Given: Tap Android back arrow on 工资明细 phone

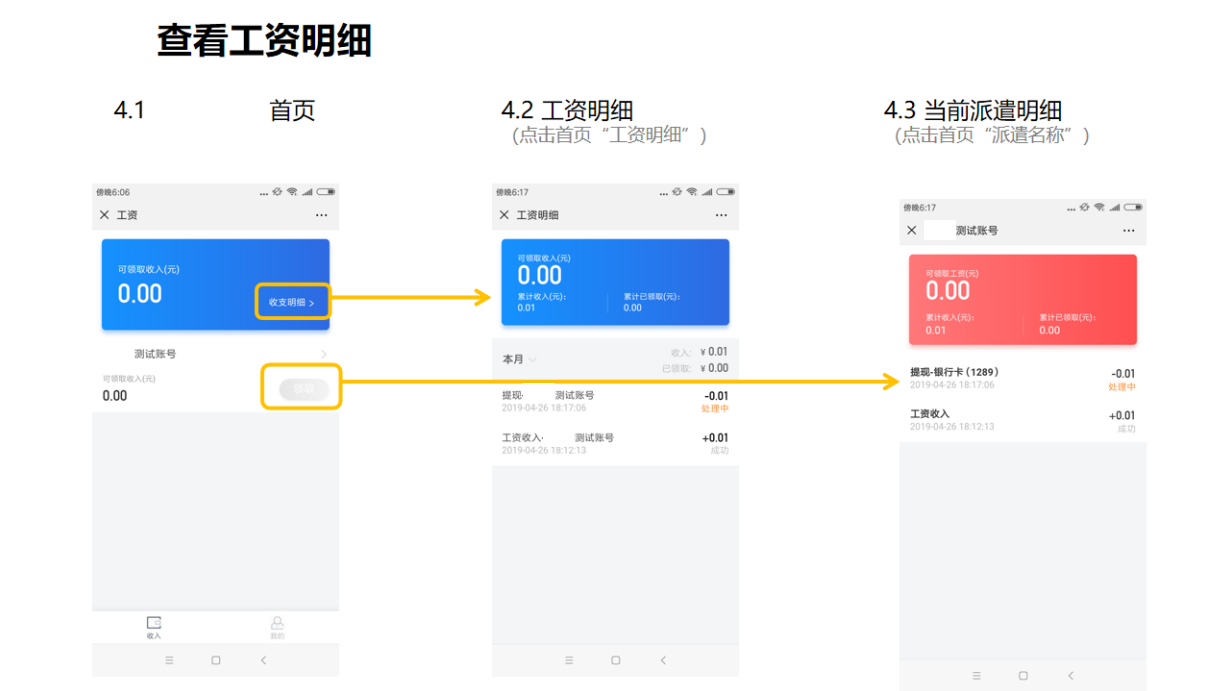Looking at the screenshot, I should 663,660.
